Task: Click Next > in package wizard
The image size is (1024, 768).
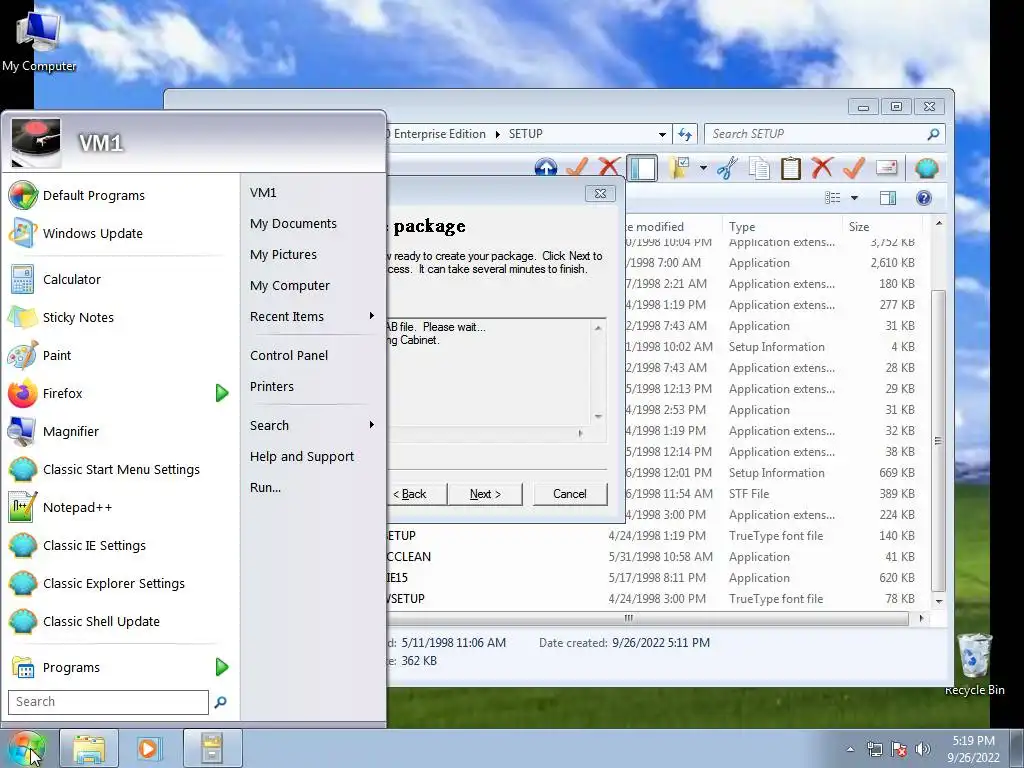Action: tap(485, 494)
